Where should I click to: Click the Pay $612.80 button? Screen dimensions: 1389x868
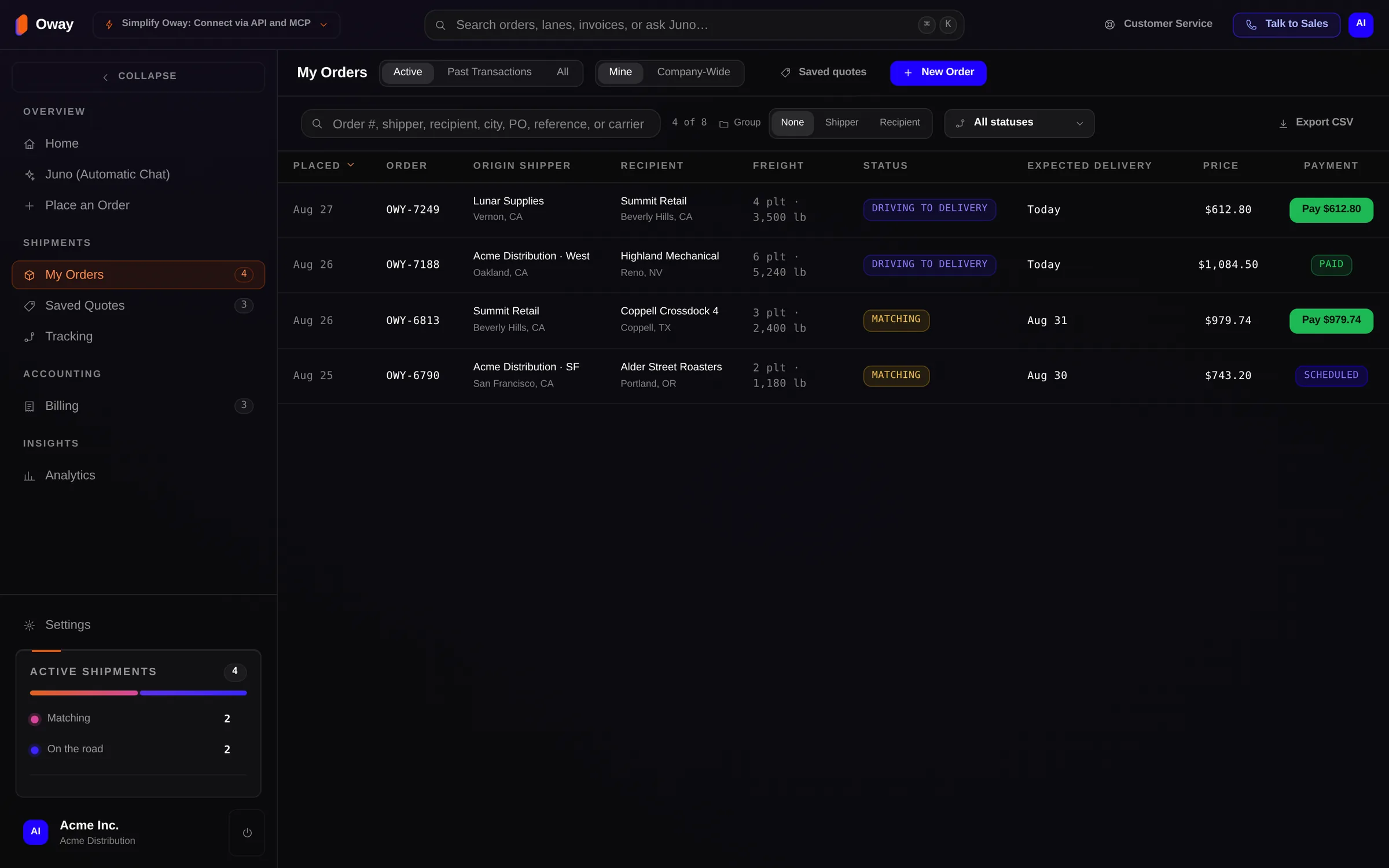1331,209
